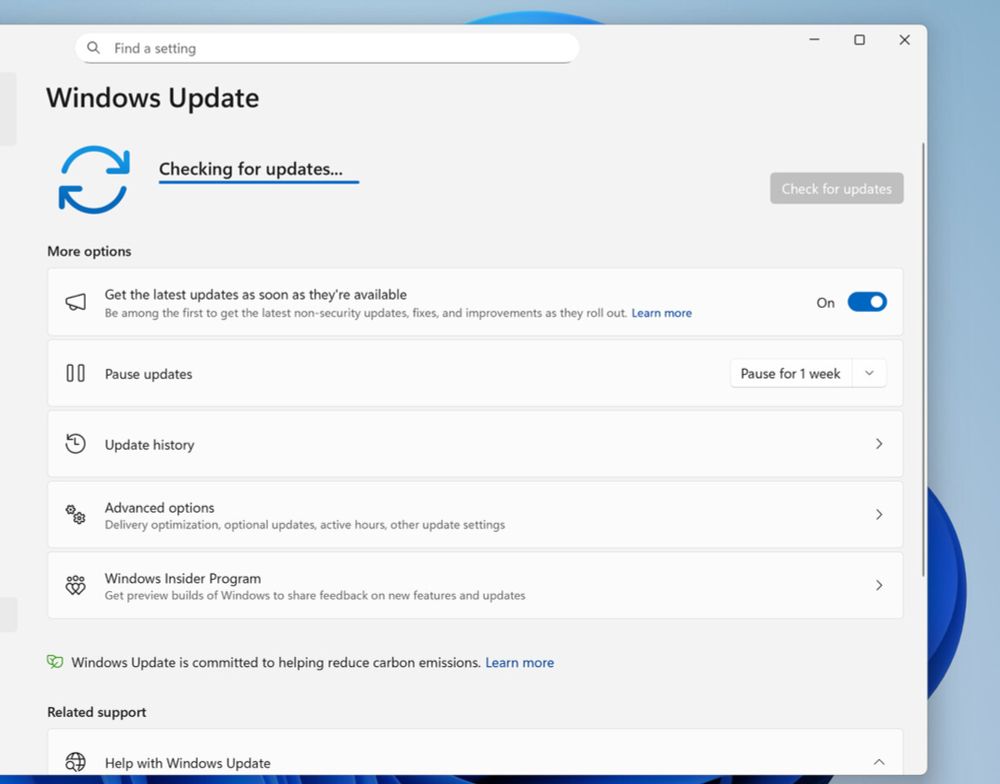1000x784 pixels.
Task: Click the Check for updates button
Action: [x=836, y=188]
